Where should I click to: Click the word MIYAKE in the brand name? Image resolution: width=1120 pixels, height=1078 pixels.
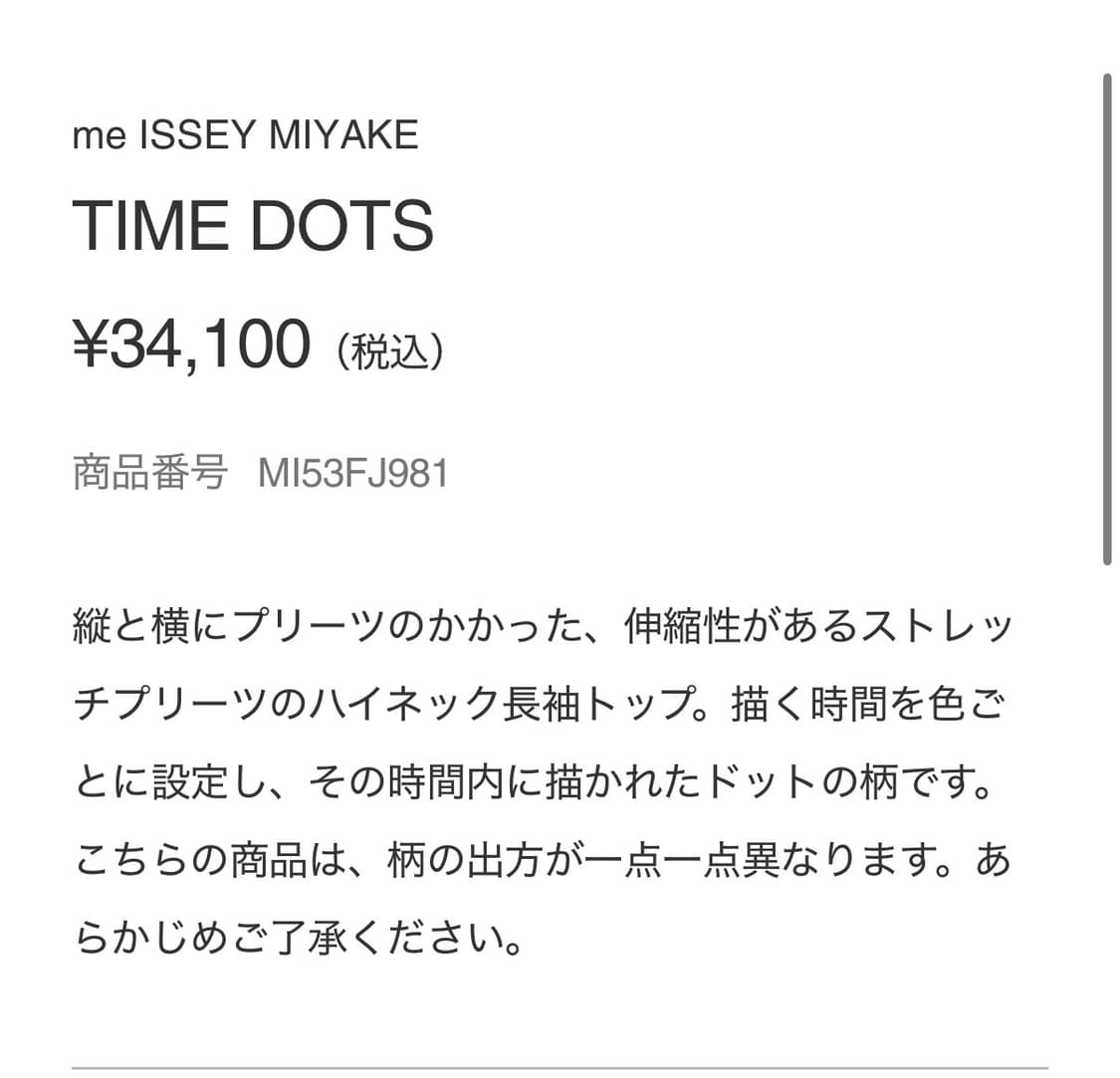click(343, 134)
